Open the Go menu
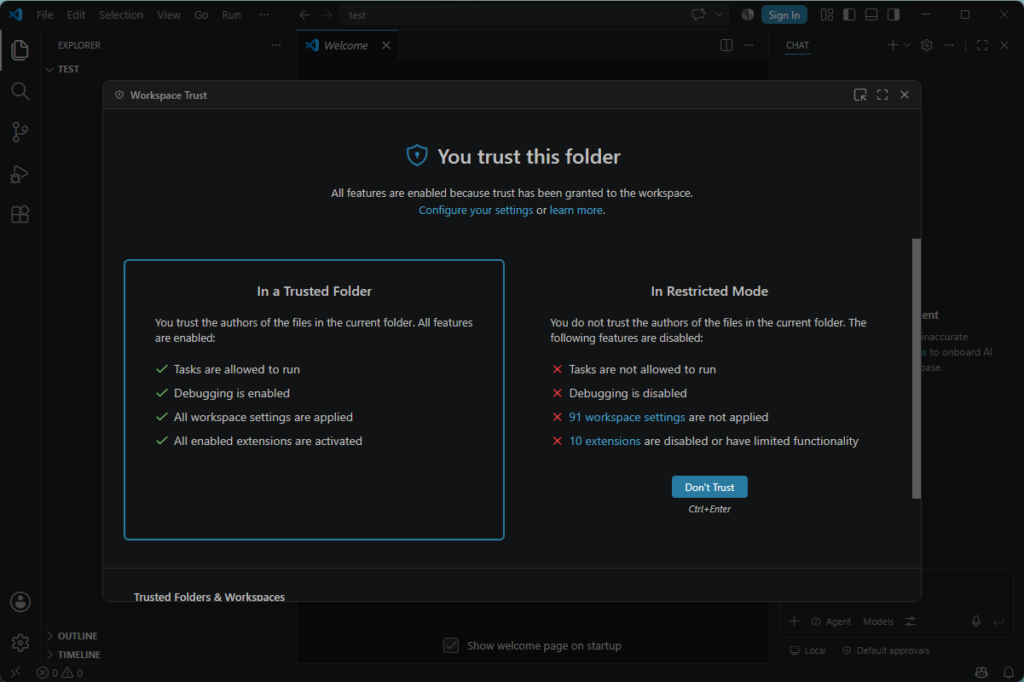Screen dimensions: 1024x682 (x=201, y=14)
